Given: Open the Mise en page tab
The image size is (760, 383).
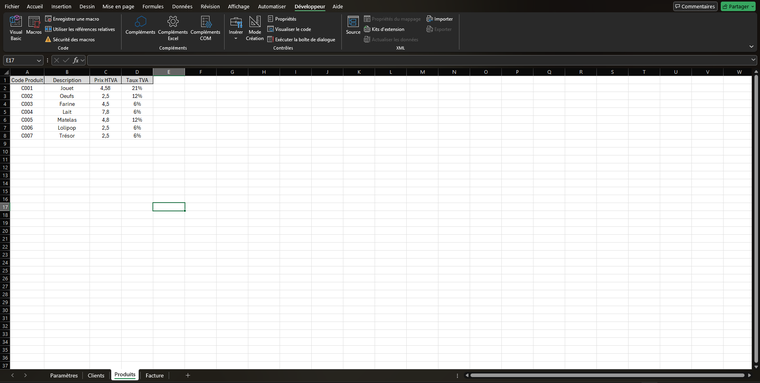Looking at the screenshot, I should pos(118,7).
